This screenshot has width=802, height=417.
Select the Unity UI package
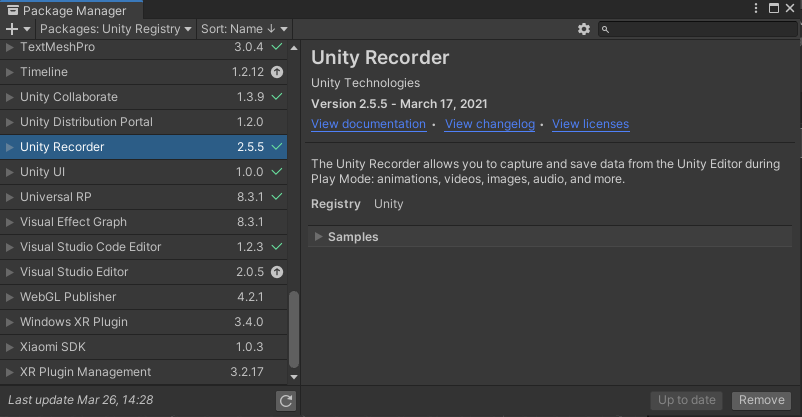tap(143, 172)
